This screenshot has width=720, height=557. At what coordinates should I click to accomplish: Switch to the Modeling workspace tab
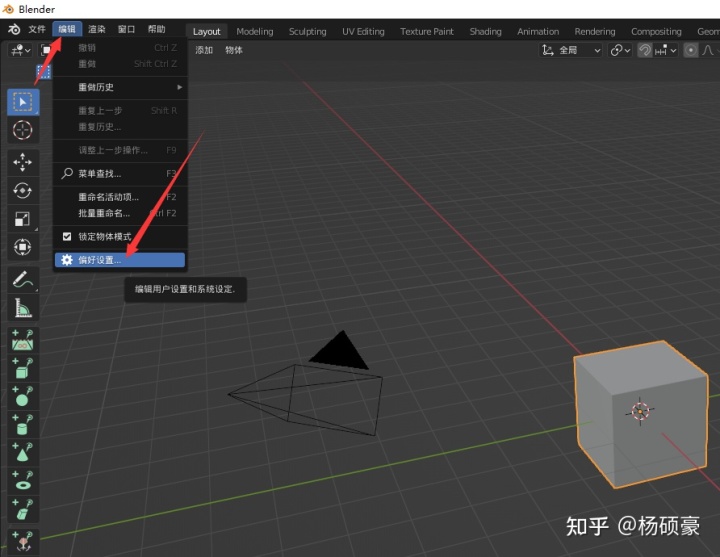click(255, 31)
